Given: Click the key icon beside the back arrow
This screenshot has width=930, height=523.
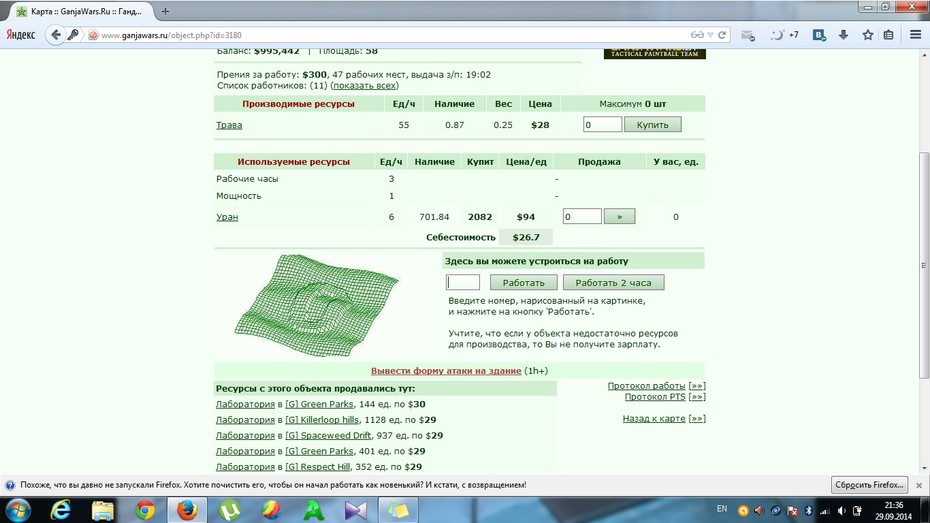Looking at the screenshot, I should coord(73,34).
